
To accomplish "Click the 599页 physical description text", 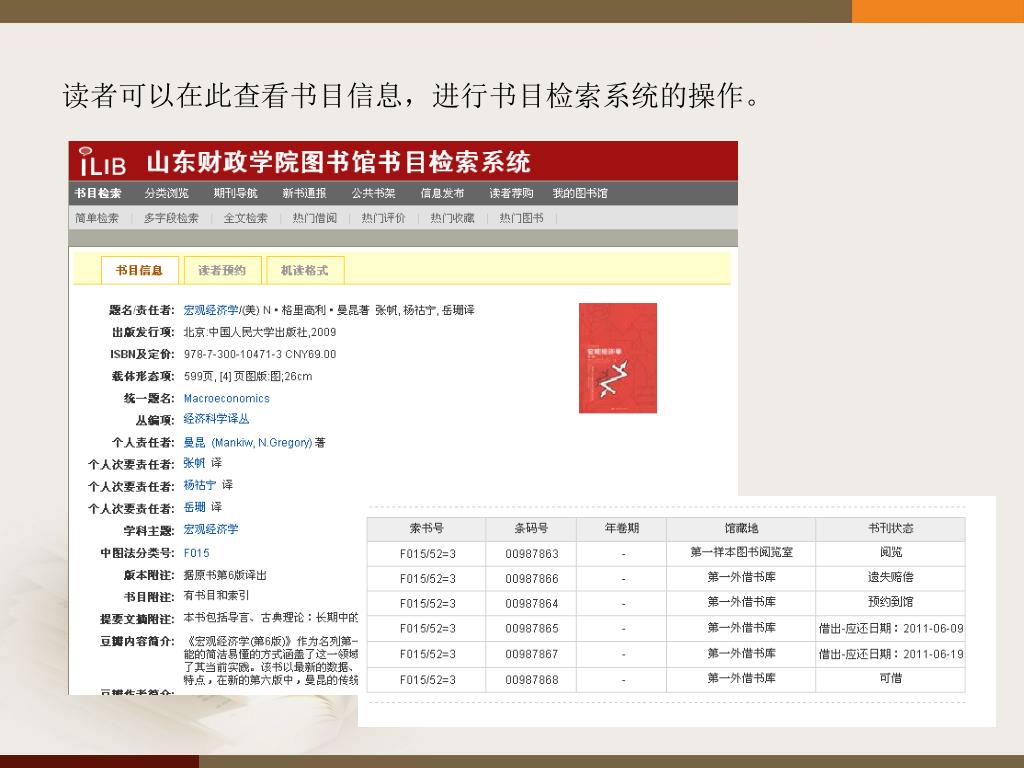I will pos(248,377).
